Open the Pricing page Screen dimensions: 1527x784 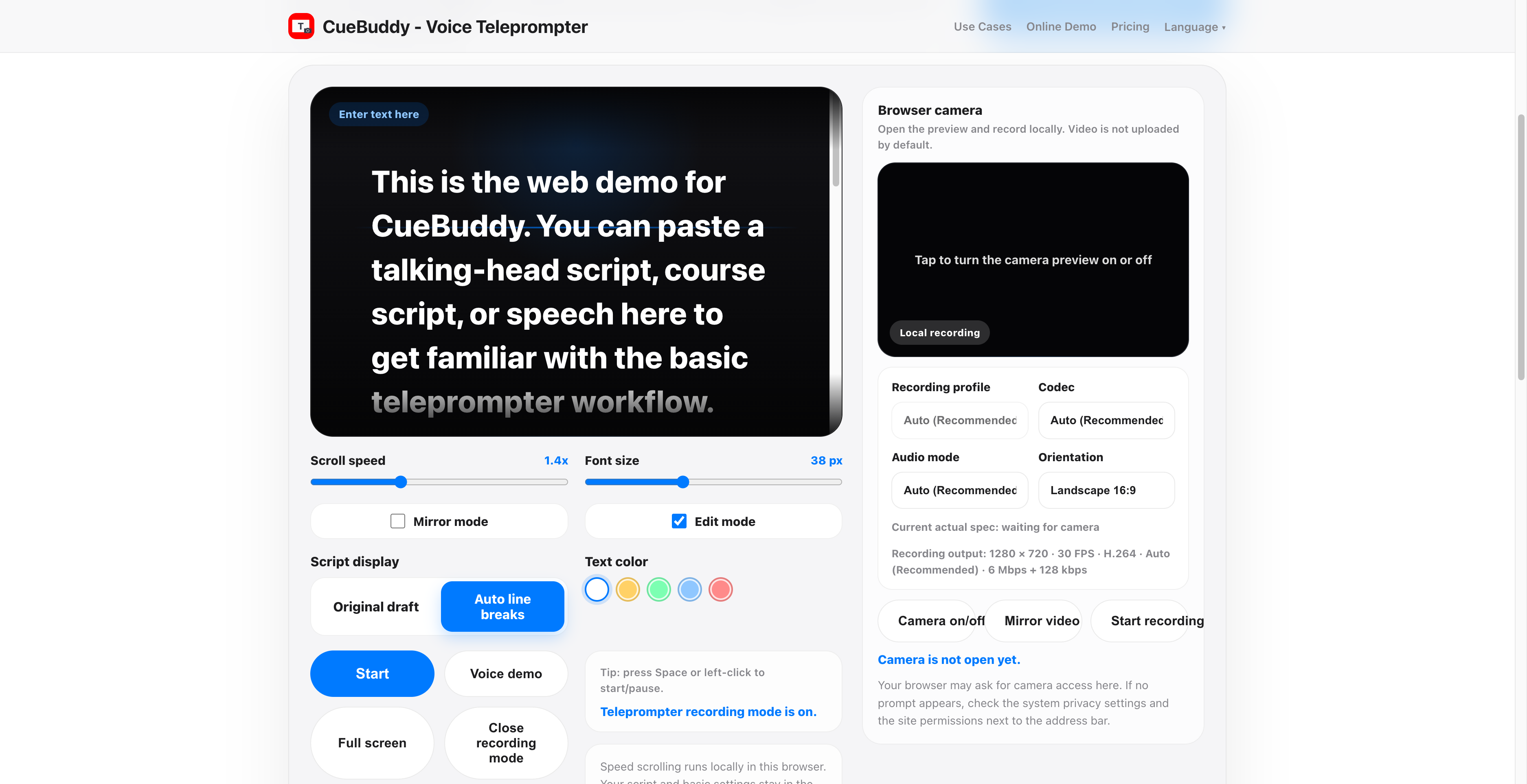click(x=1130, y=27)
